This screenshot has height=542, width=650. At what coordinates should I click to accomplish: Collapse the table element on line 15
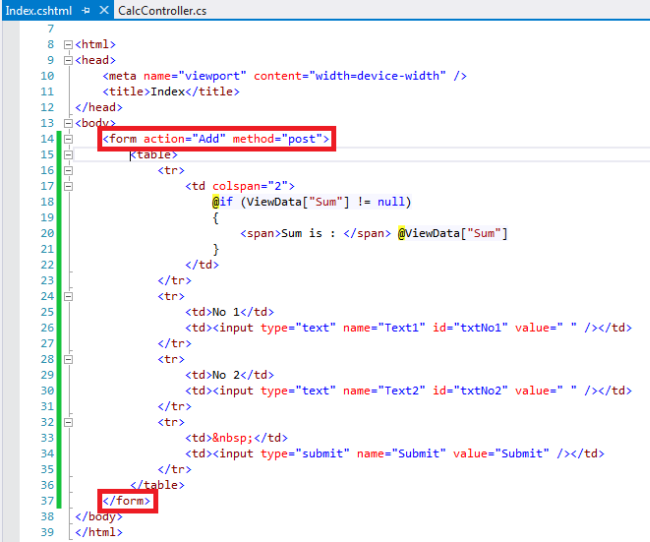click(x=68, y=155)
